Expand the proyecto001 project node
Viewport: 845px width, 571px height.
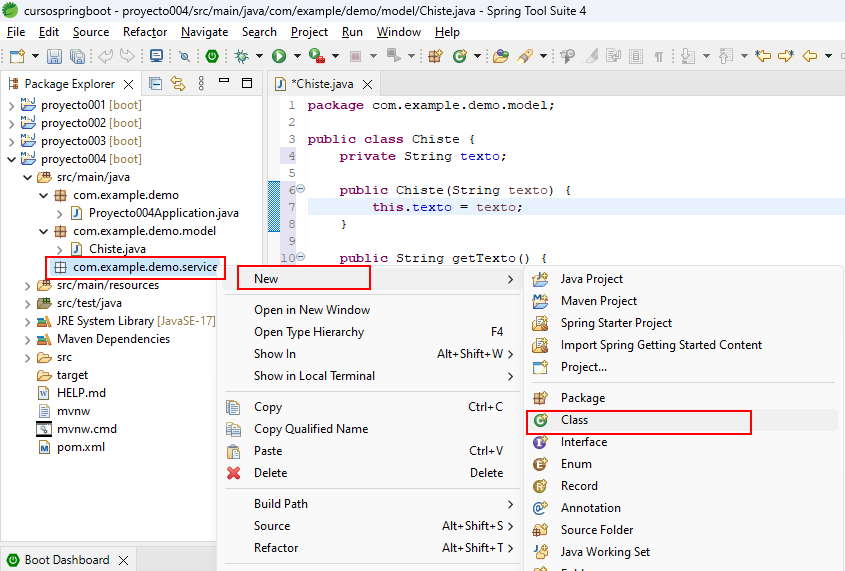11,106
